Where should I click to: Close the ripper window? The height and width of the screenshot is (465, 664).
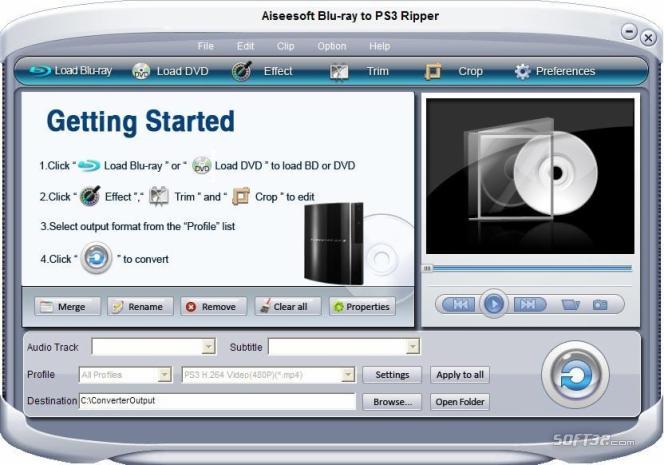(648, 38)
